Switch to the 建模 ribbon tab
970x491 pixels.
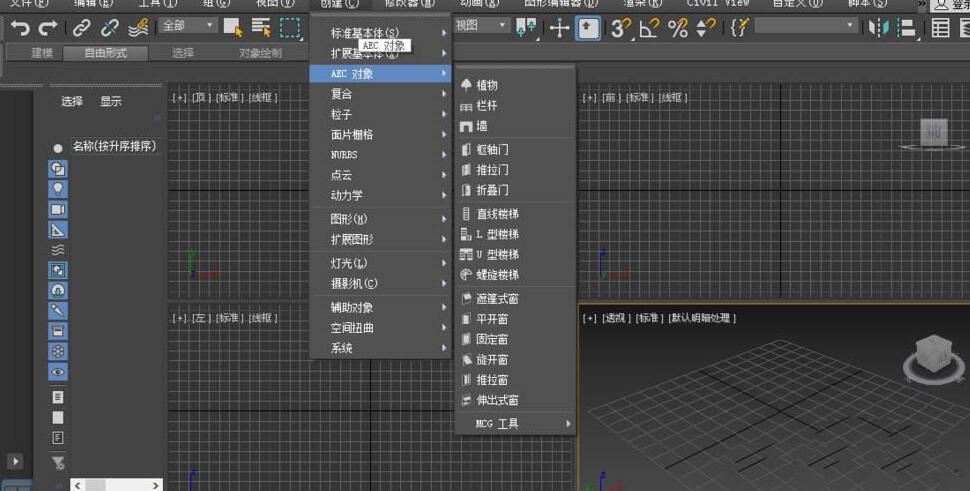[42, 53]
